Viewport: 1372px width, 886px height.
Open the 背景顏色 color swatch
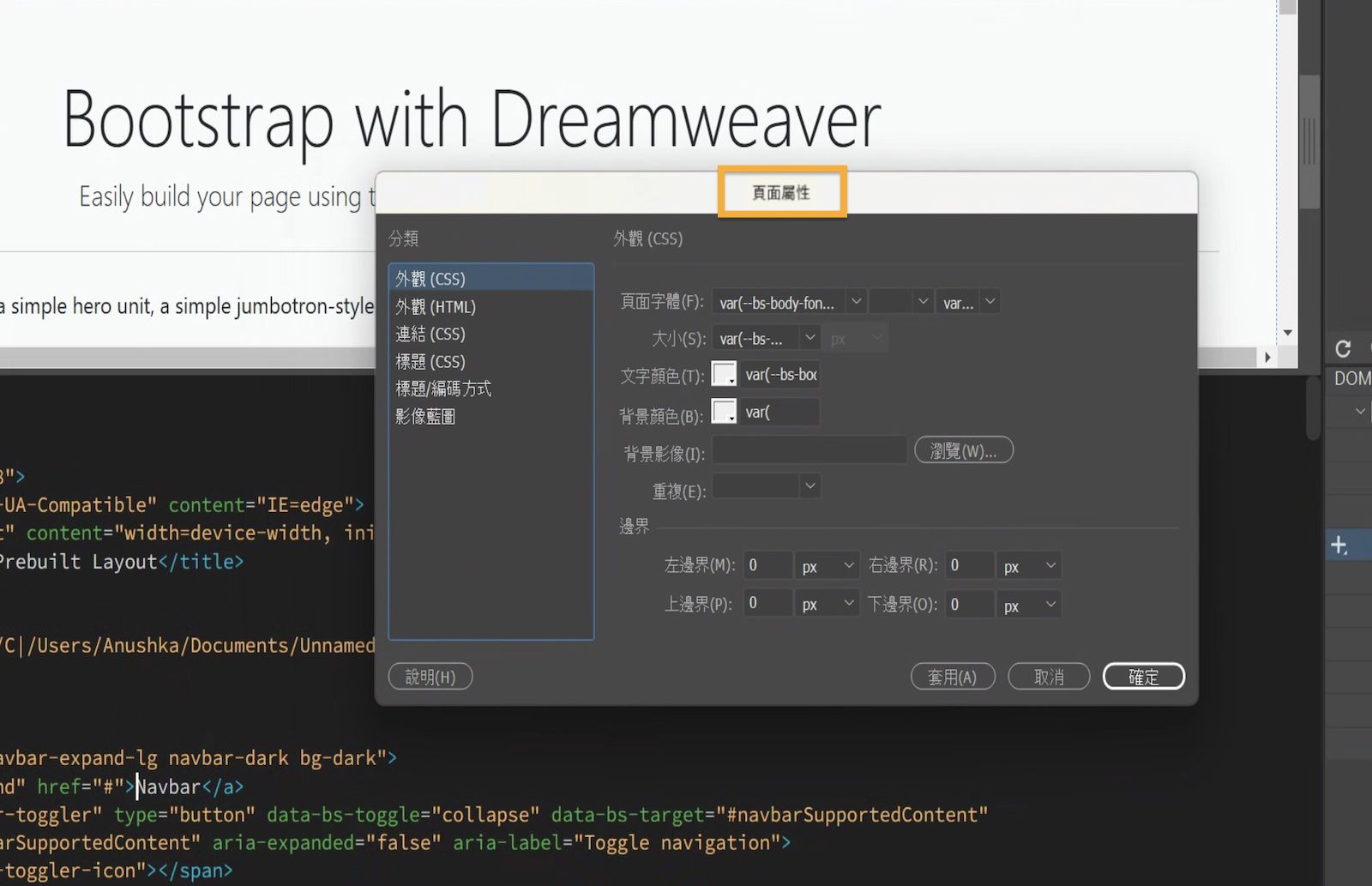click(x=725, y=412)
